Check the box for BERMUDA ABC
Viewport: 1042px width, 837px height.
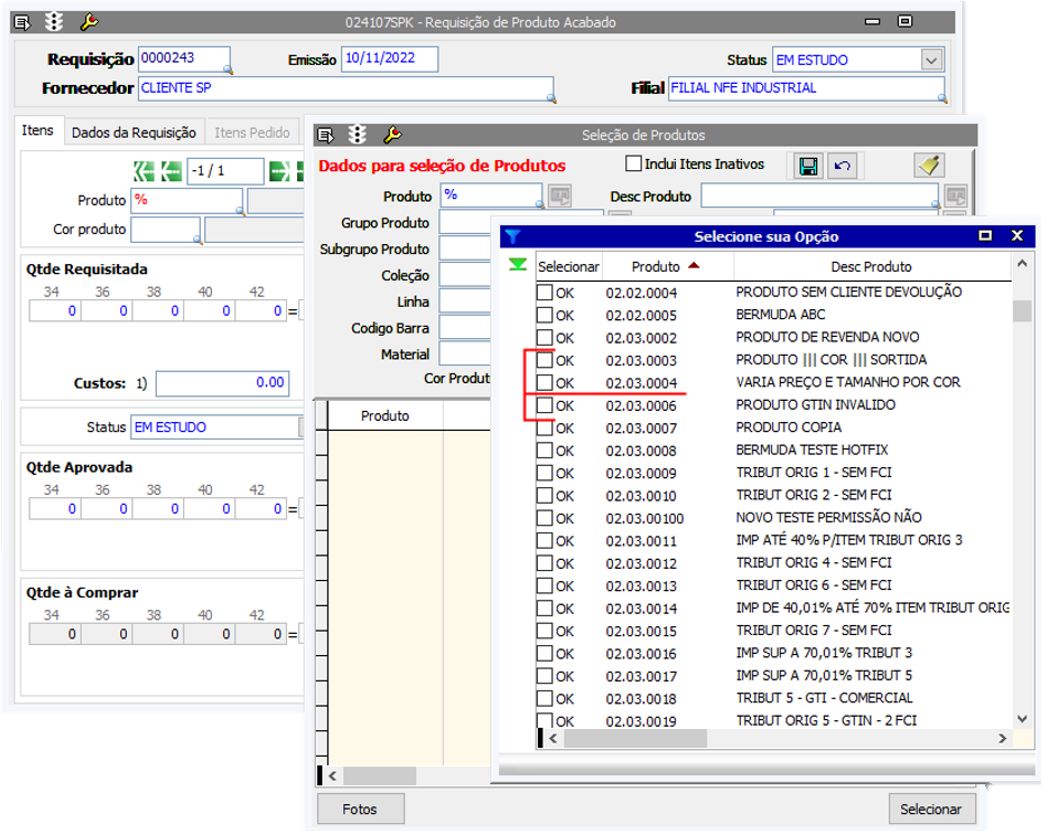pos(545,315)
